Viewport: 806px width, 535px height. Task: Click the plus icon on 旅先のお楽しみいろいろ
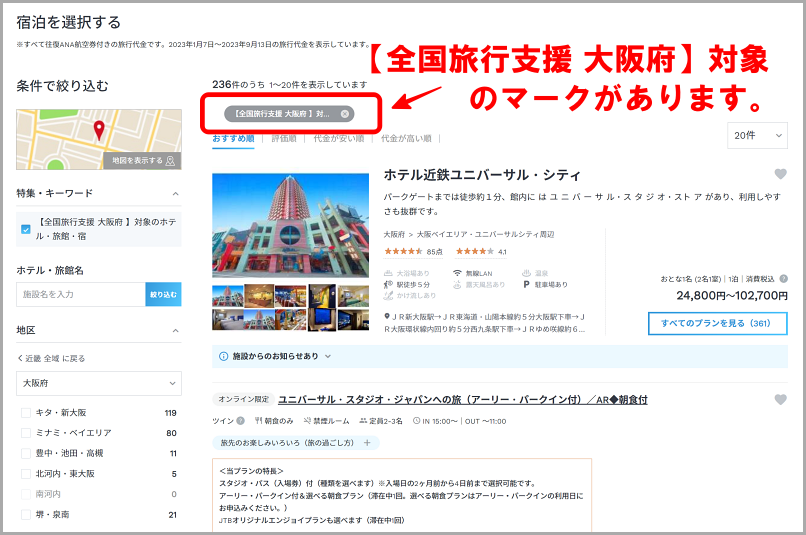[x=367, y=442]
